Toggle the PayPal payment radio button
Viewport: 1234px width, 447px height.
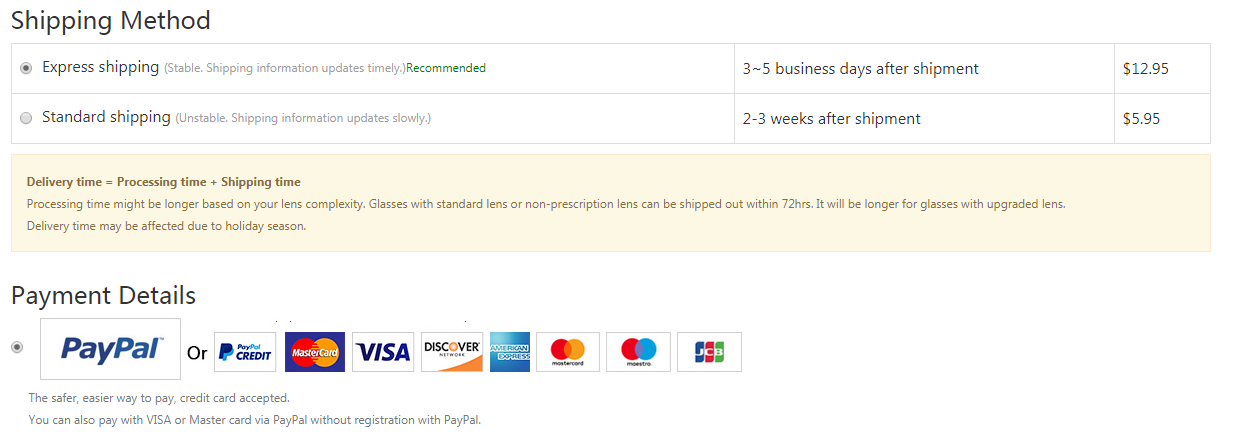[x=17, y=347]
